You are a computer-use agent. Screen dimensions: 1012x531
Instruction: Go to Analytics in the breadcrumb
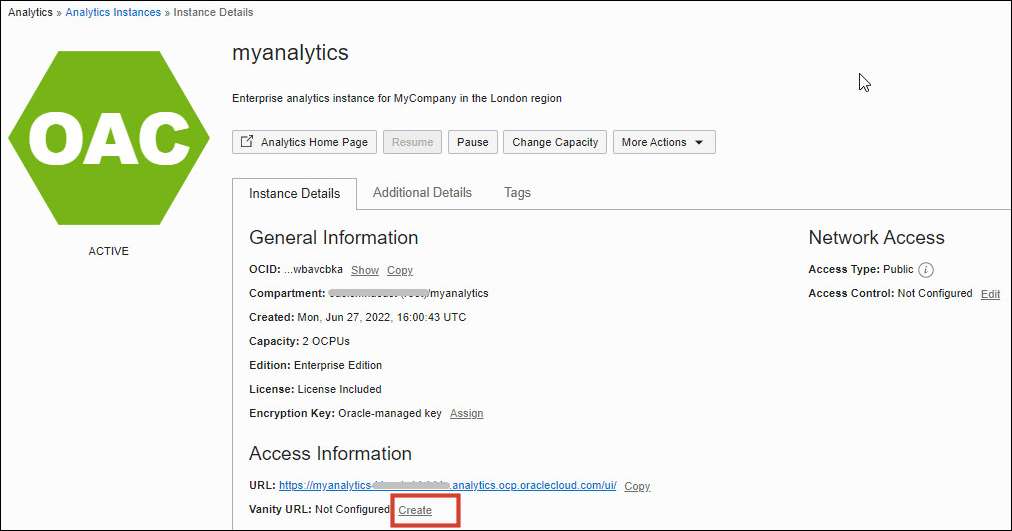click(x=30, y=13)
